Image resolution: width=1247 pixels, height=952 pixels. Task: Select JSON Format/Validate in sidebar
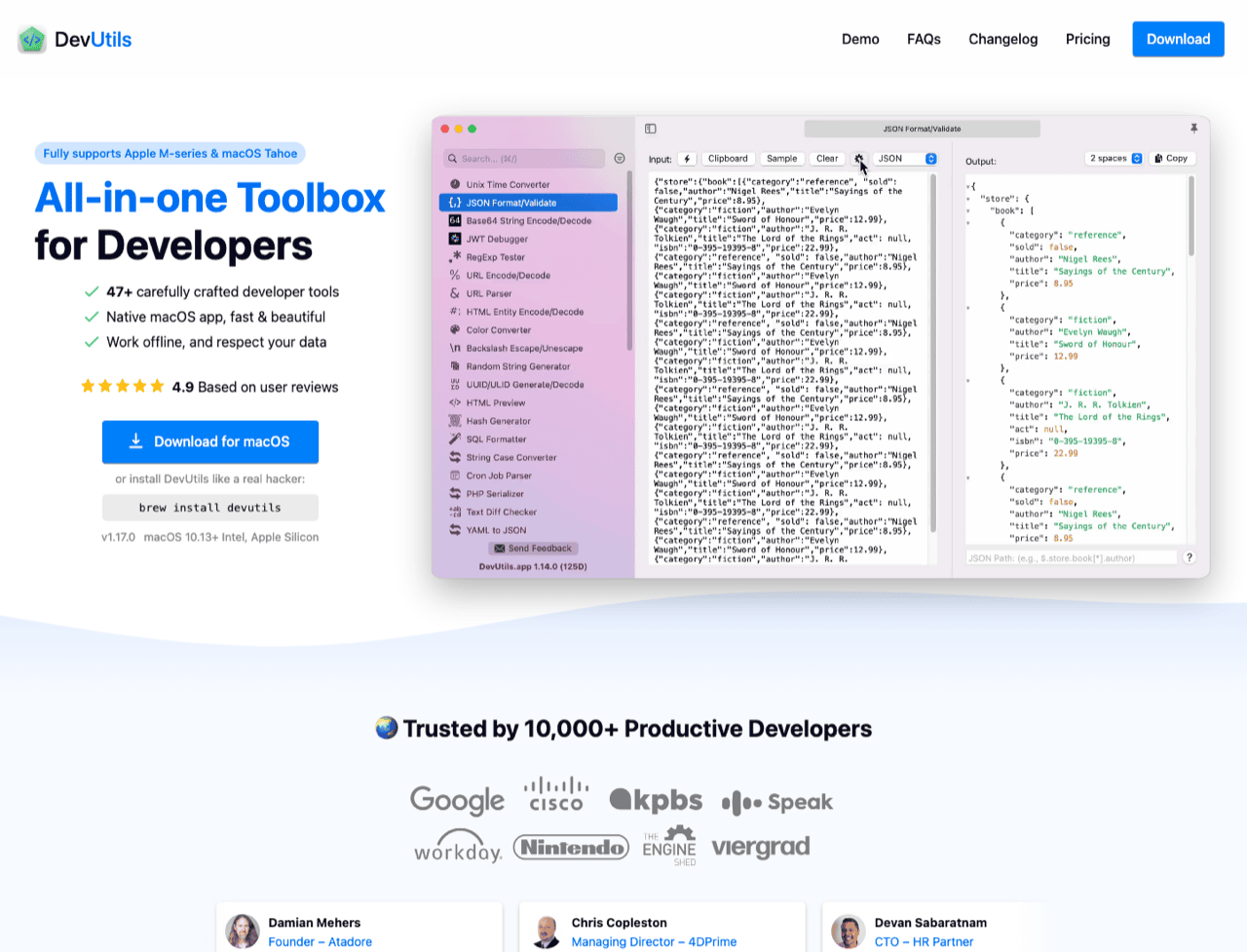[528, 203]
